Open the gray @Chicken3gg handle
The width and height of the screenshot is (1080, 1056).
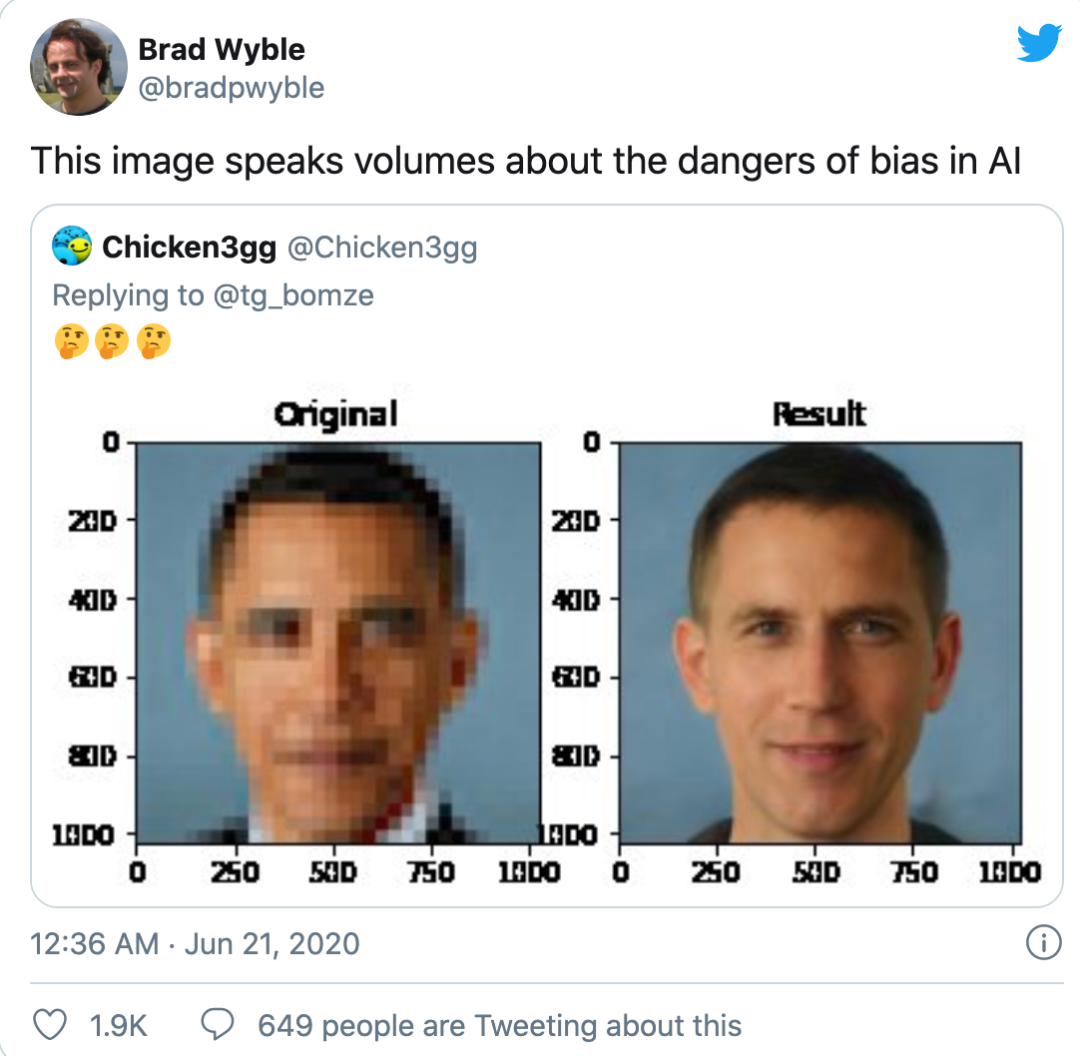[x=382, y=247]
